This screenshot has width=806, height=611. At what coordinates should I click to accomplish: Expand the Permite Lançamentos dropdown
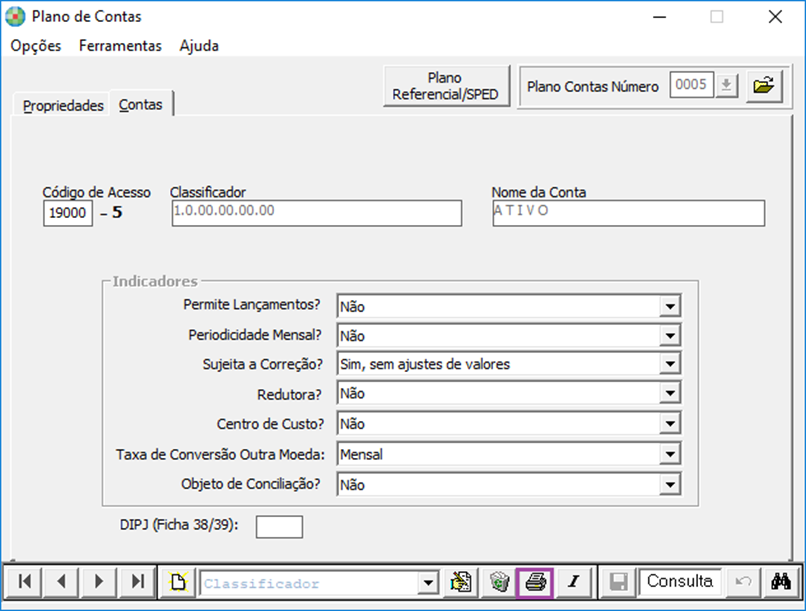pyautogui.click(x=670, y=307)
